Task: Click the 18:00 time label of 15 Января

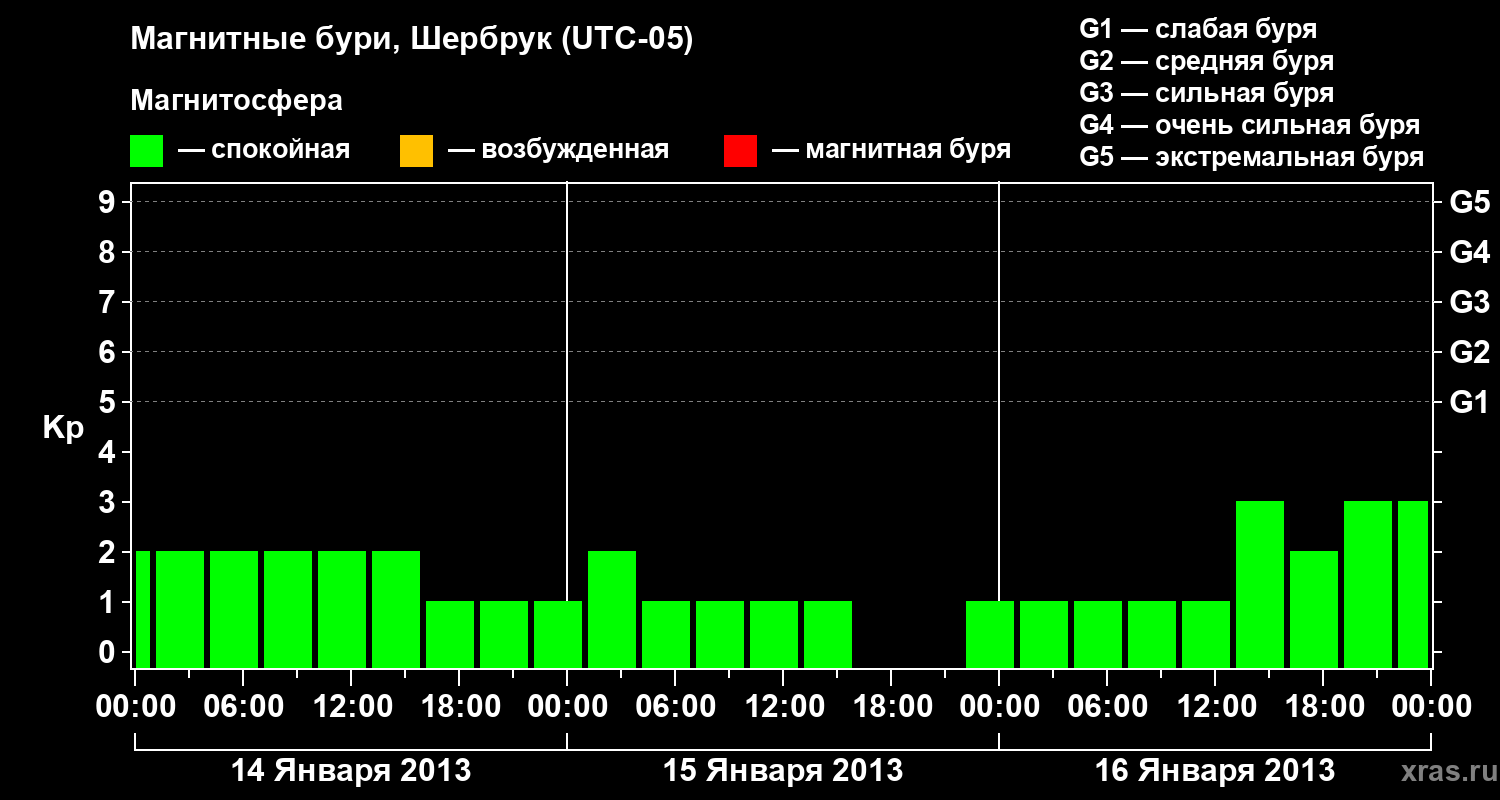Action: pyautogui.click(x=891, y=707)
